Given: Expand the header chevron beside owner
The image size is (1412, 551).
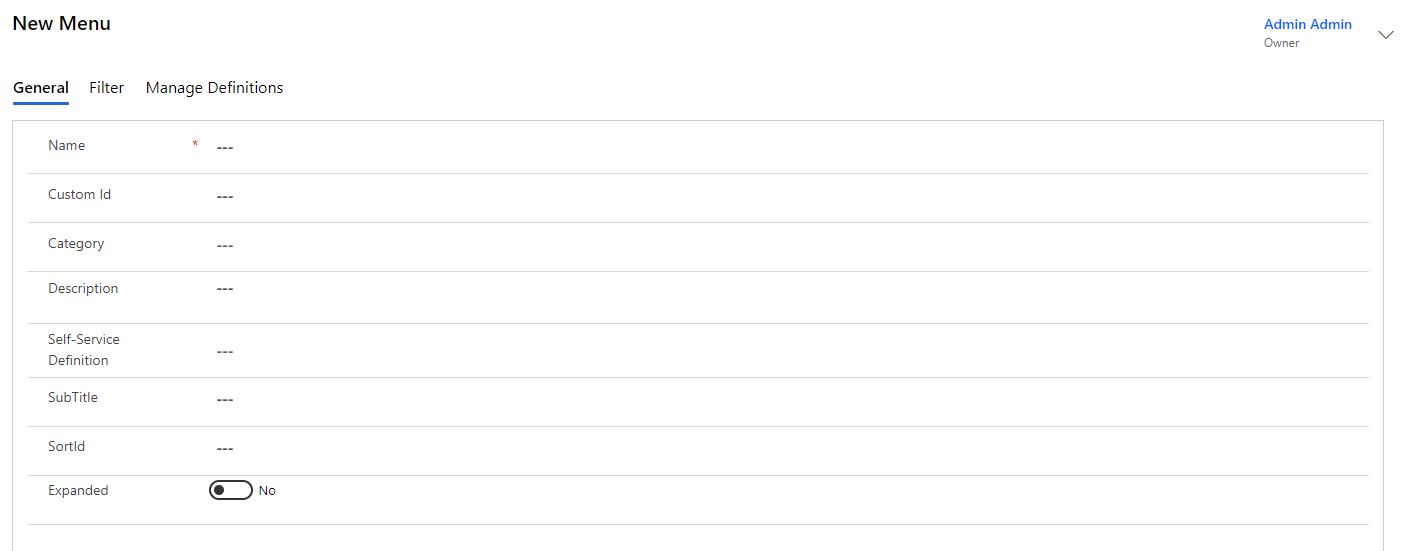Looking at the screenshot, I should [x=1385, y=35].
